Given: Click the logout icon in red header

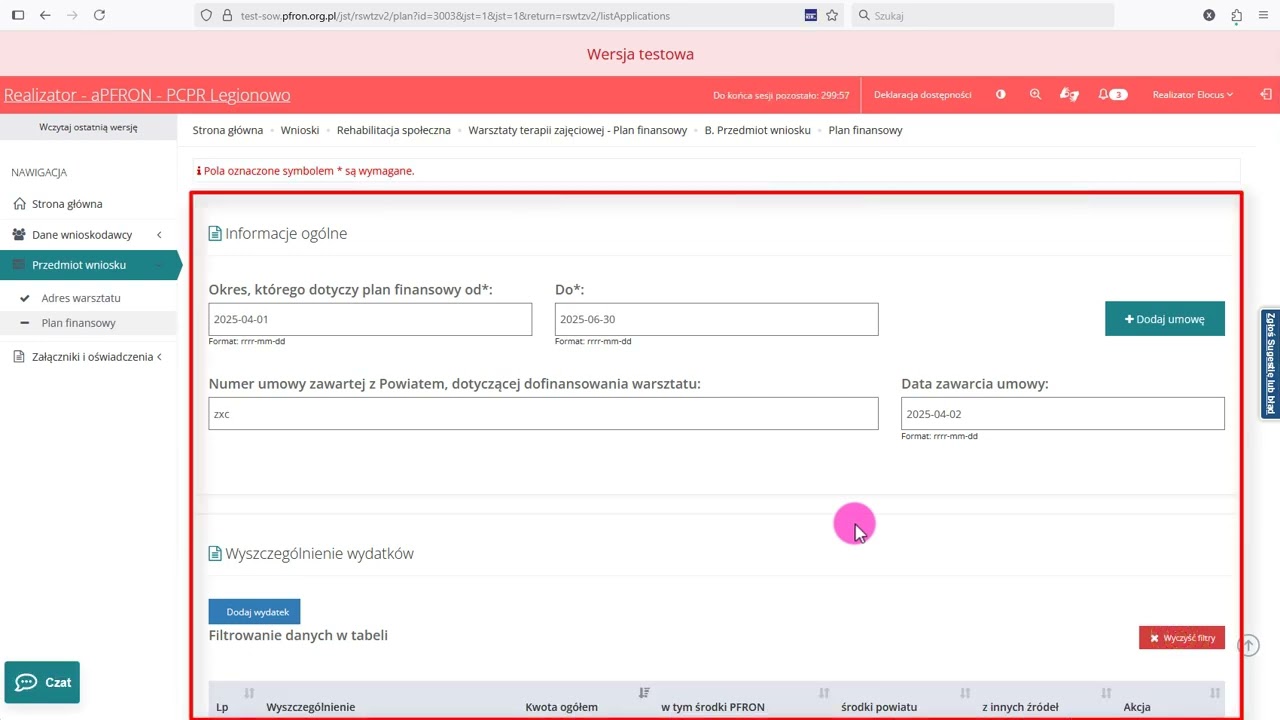Looking at the screenshot, I should (x=1266, y=95).
